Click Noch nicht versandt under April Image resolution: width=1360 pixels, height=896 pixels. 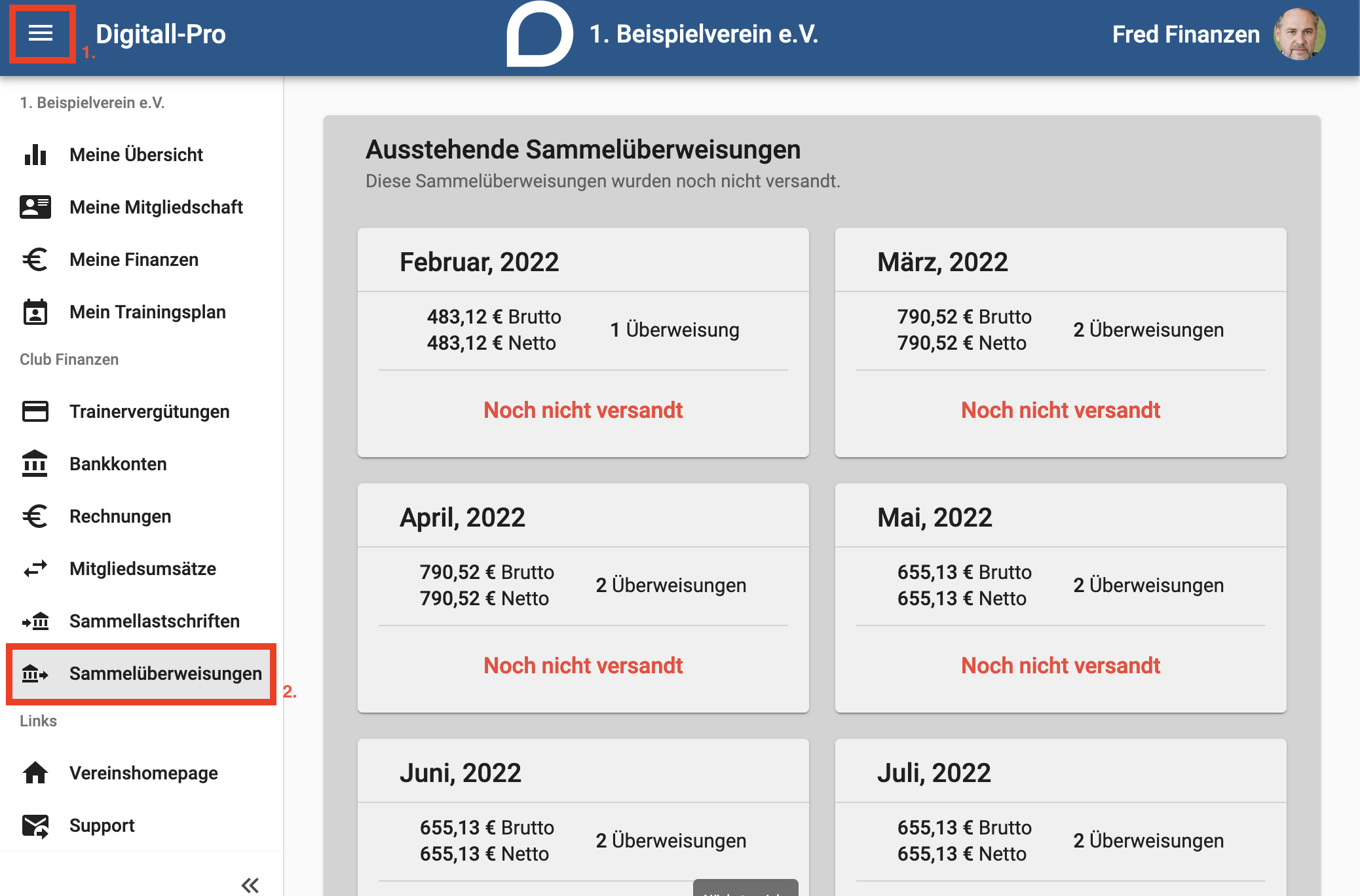click(583, 665)
